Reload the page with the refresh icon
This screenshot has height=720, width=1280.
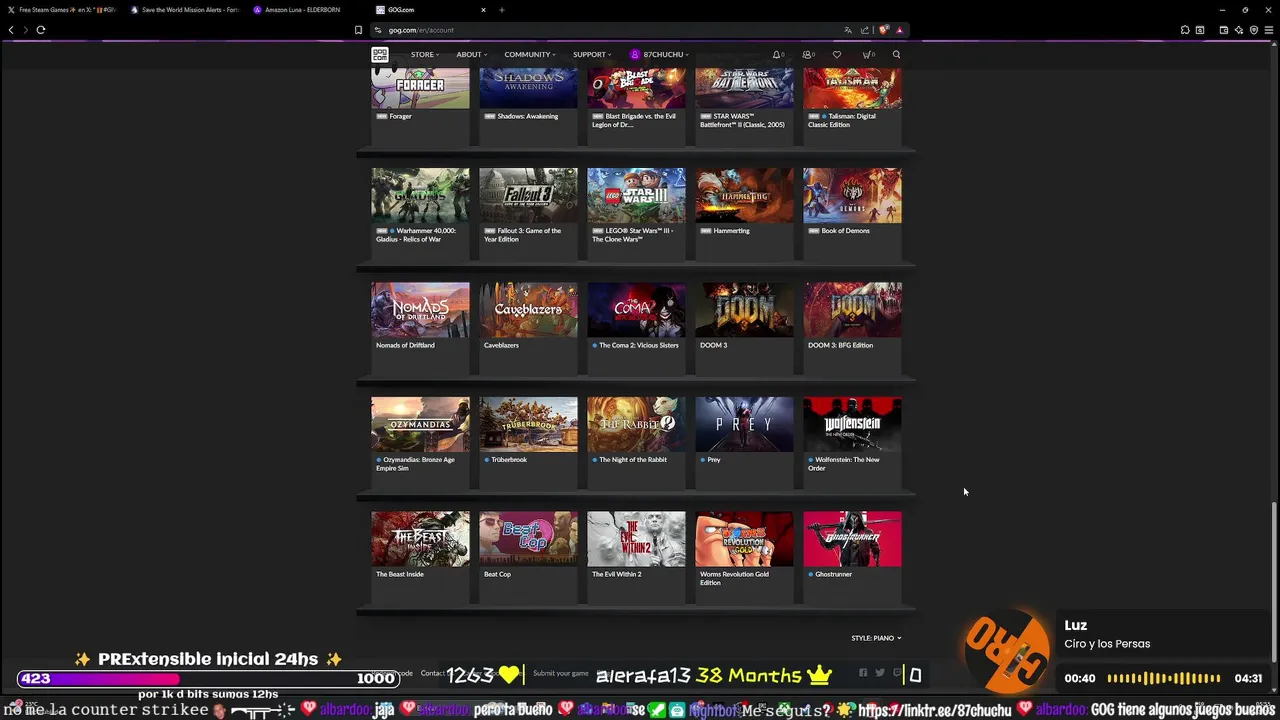coord(41,30)
